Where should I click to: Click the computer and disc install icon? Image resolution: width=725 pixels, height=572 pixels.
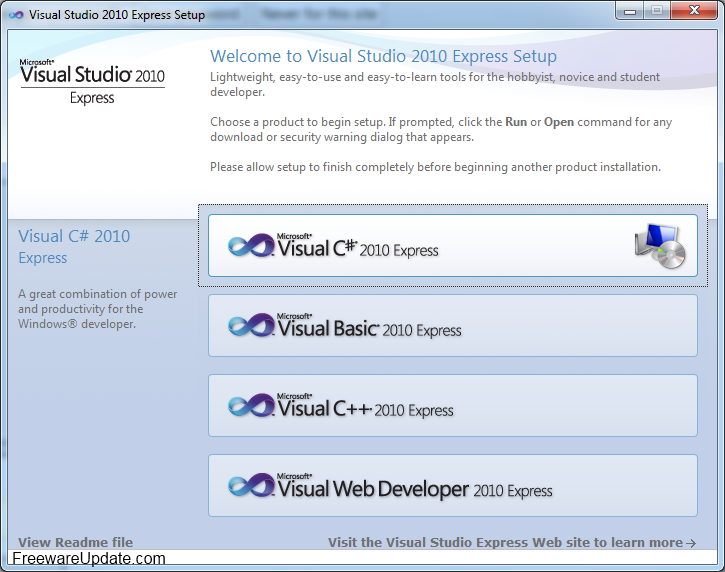tap(660, 246)
